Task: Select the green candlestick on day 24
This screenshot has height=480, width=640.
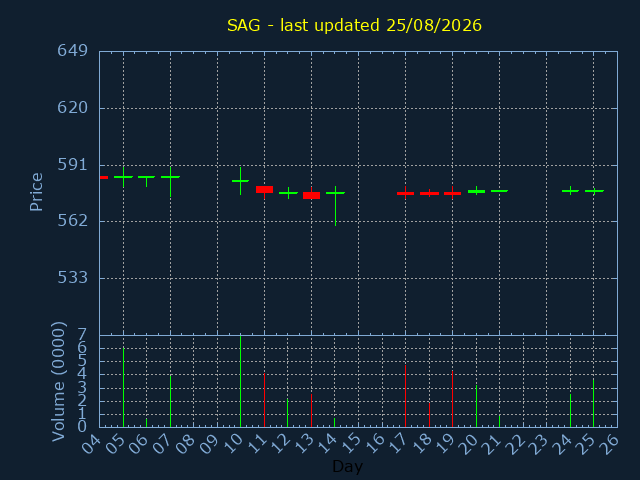Action: pos(570,191)
